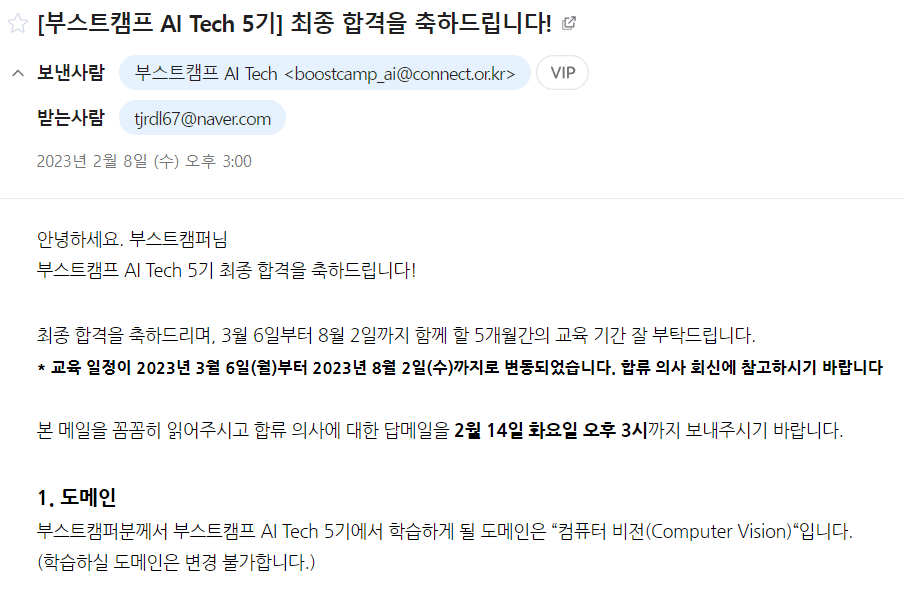Click sender chip boostcamp_ai@connect.or.kr
This screenshot has height=609, width=905.
point(324,73)
